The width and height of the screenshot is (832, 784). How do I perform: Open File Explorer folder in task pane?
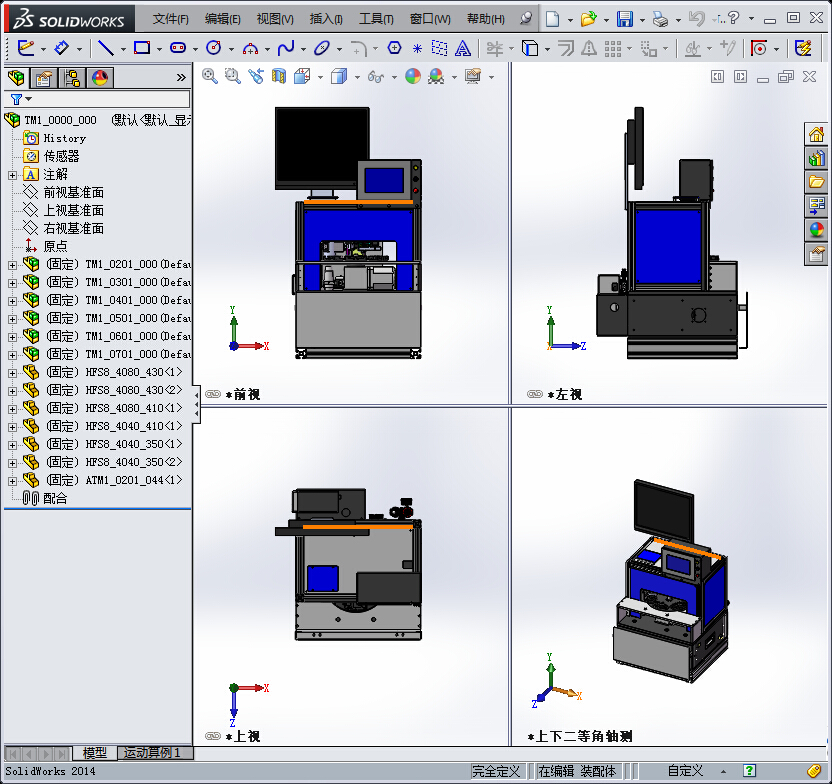point(817,182)
